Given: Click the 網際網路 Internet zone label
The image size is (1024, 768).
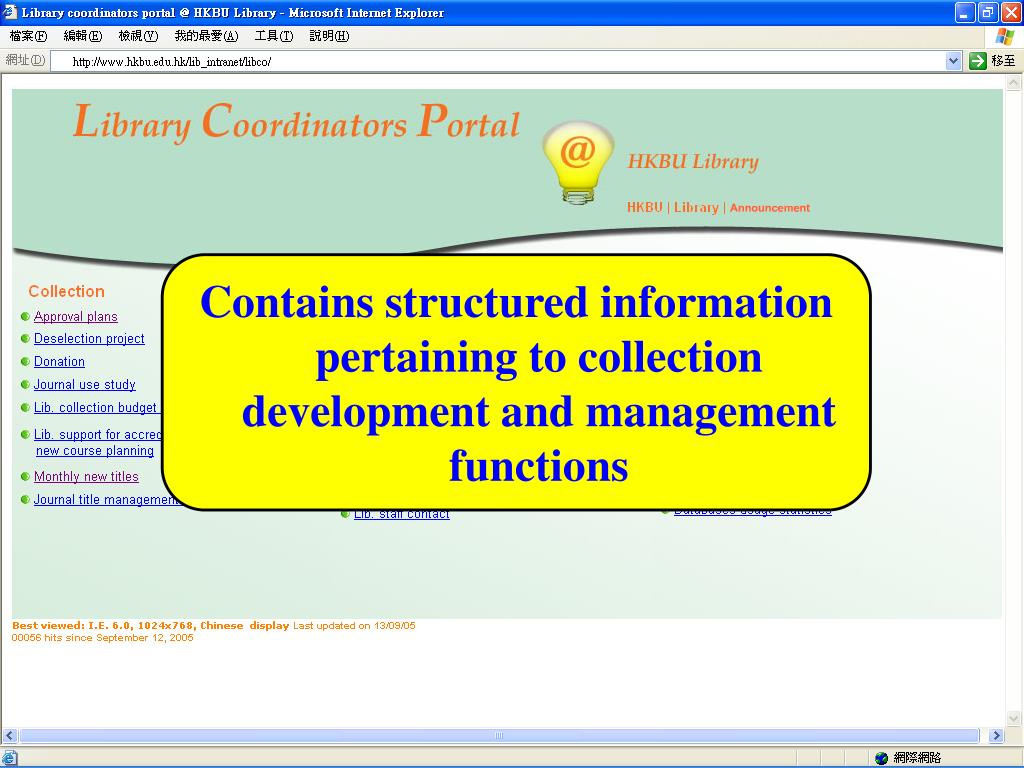Looking at the screenshot, I should tap(917, 758).
